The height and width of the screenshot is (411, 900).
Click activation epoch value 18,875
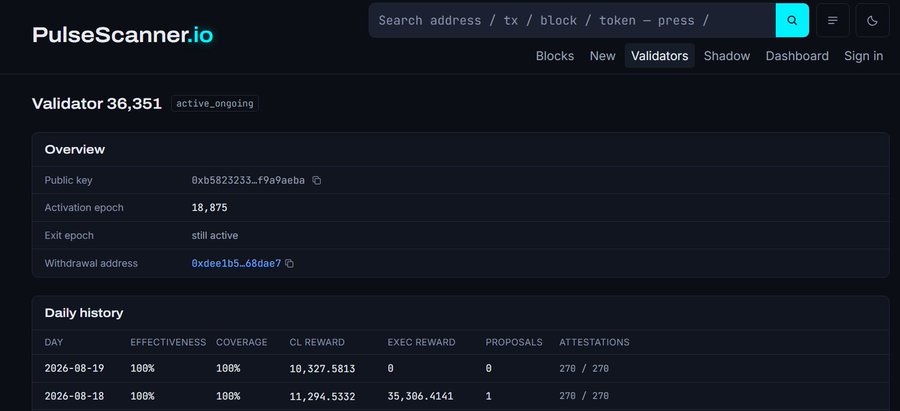210,208
